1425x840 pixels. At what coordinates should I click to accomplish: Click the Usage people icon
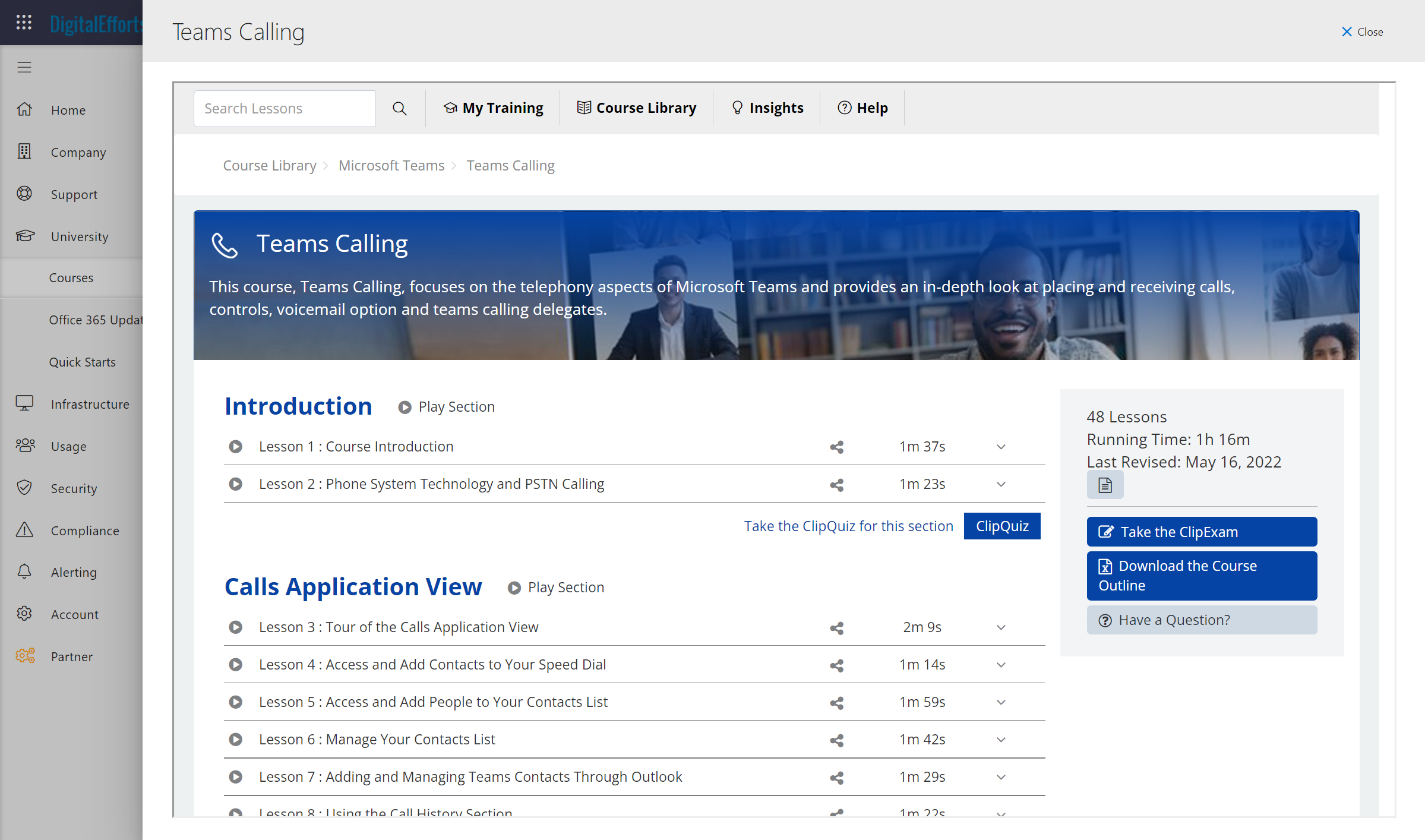click(x=26, y=446)
